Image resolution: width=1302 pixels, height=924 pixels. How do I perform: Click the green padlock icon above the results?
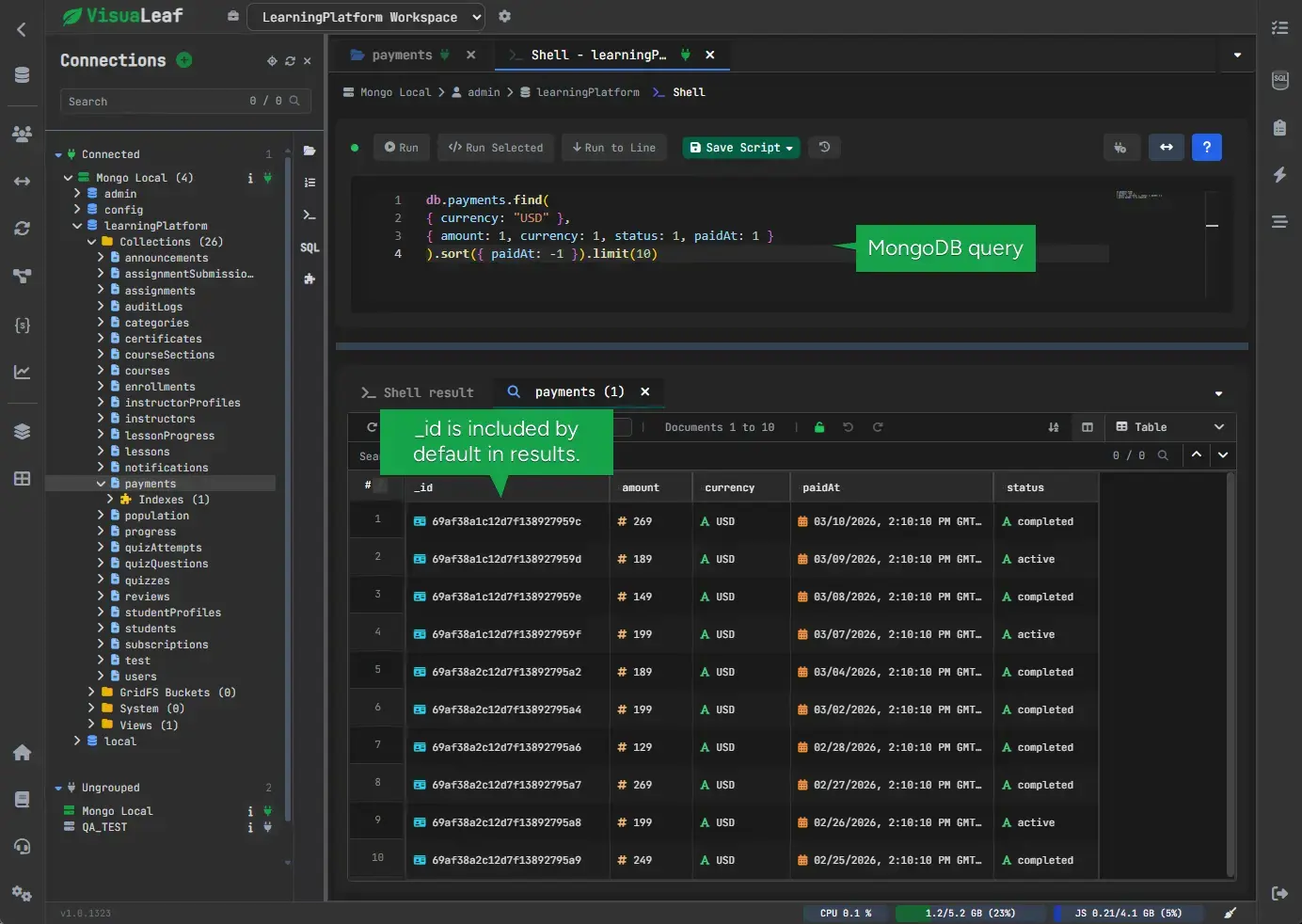click(819, 427)
